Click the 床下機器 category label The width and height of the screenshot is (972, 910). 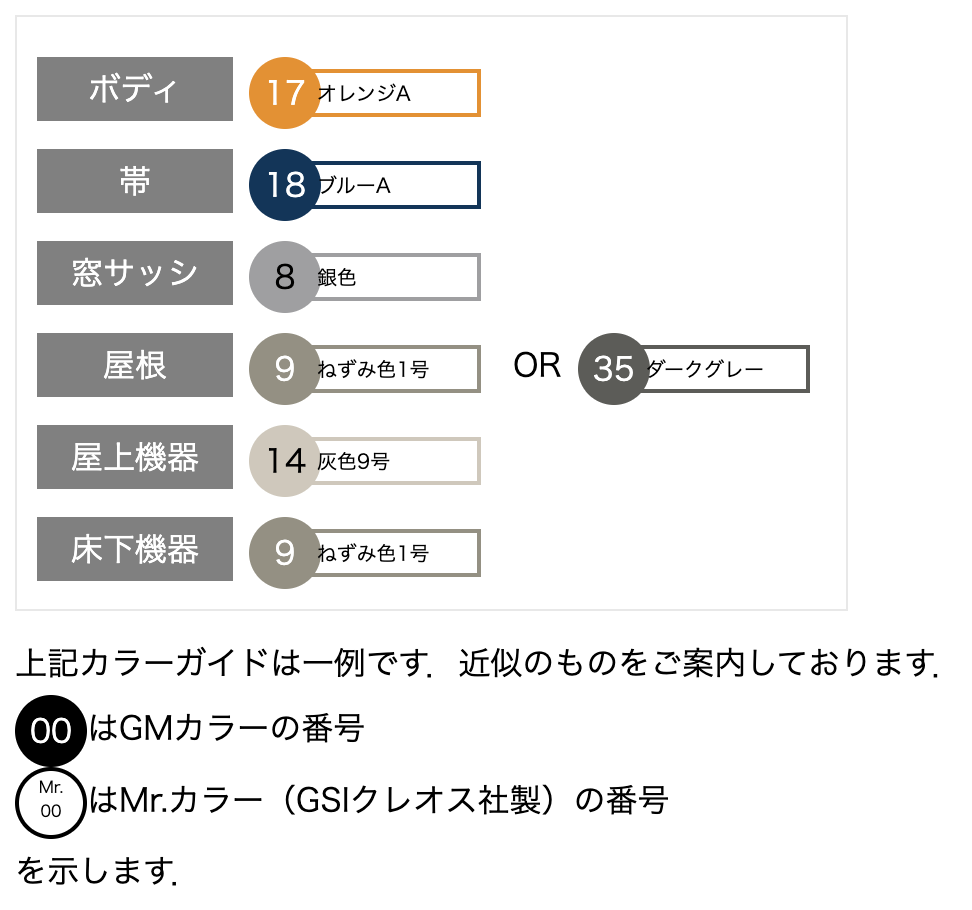[x=135, y=549]
